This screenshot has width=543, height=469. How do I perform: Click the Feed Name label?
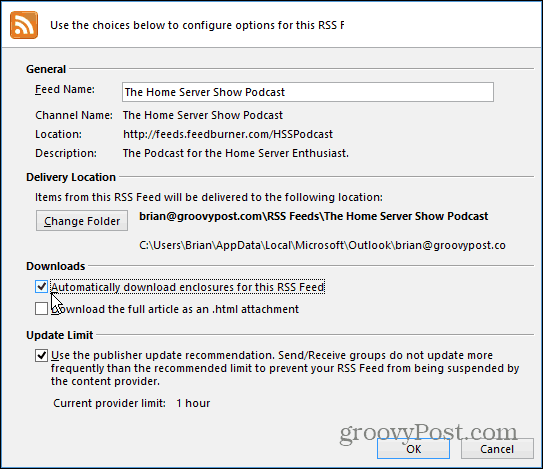[65, 89]
